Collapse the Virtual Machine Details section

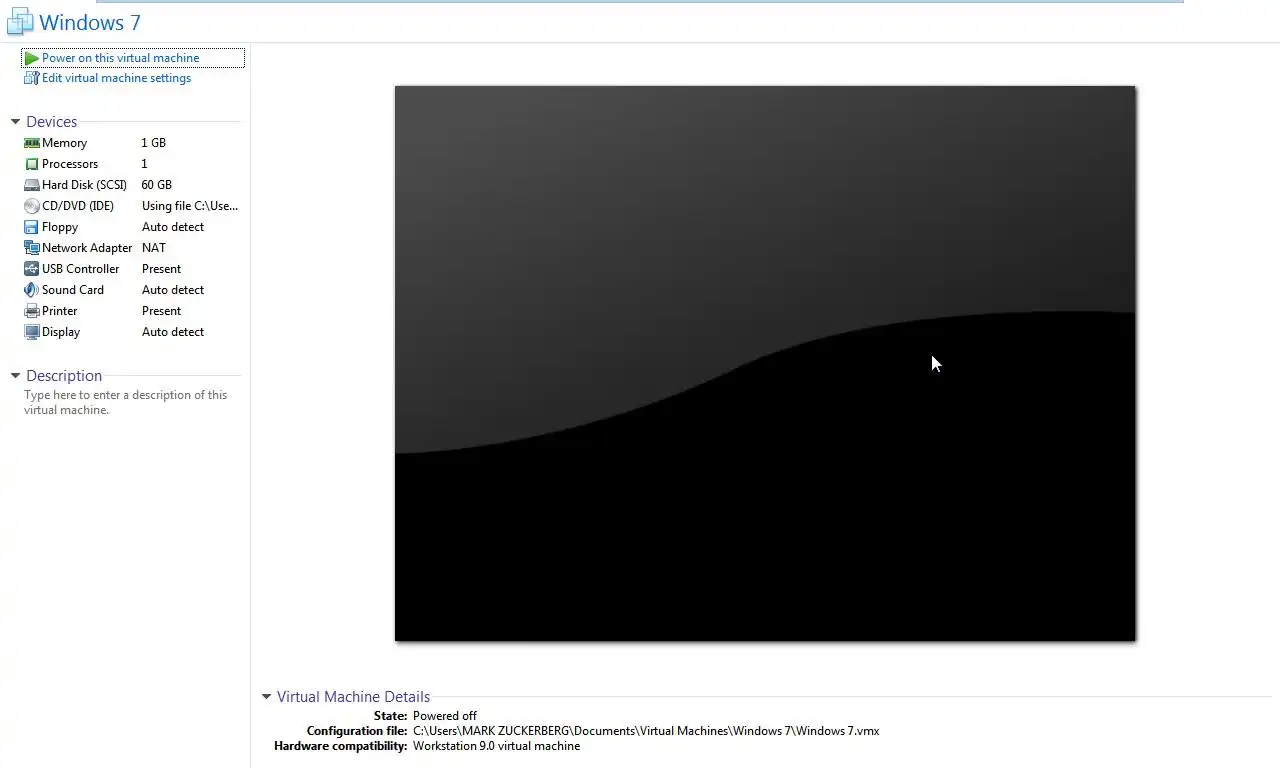(266, 697)
